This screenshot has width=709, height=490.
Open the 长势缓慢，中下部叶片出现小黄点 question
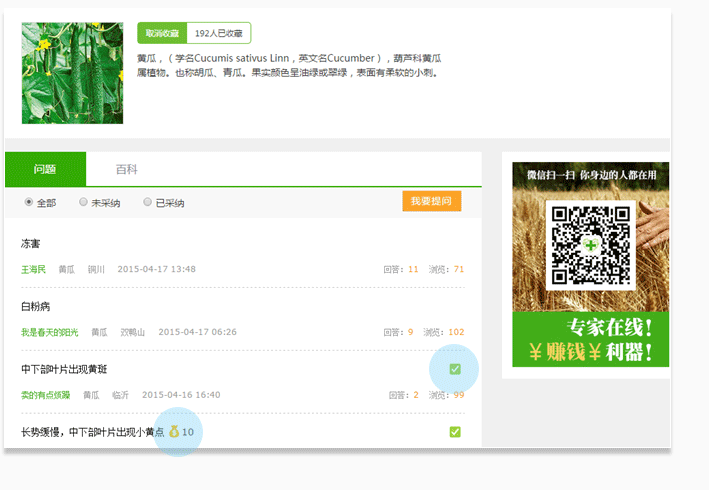92,432
